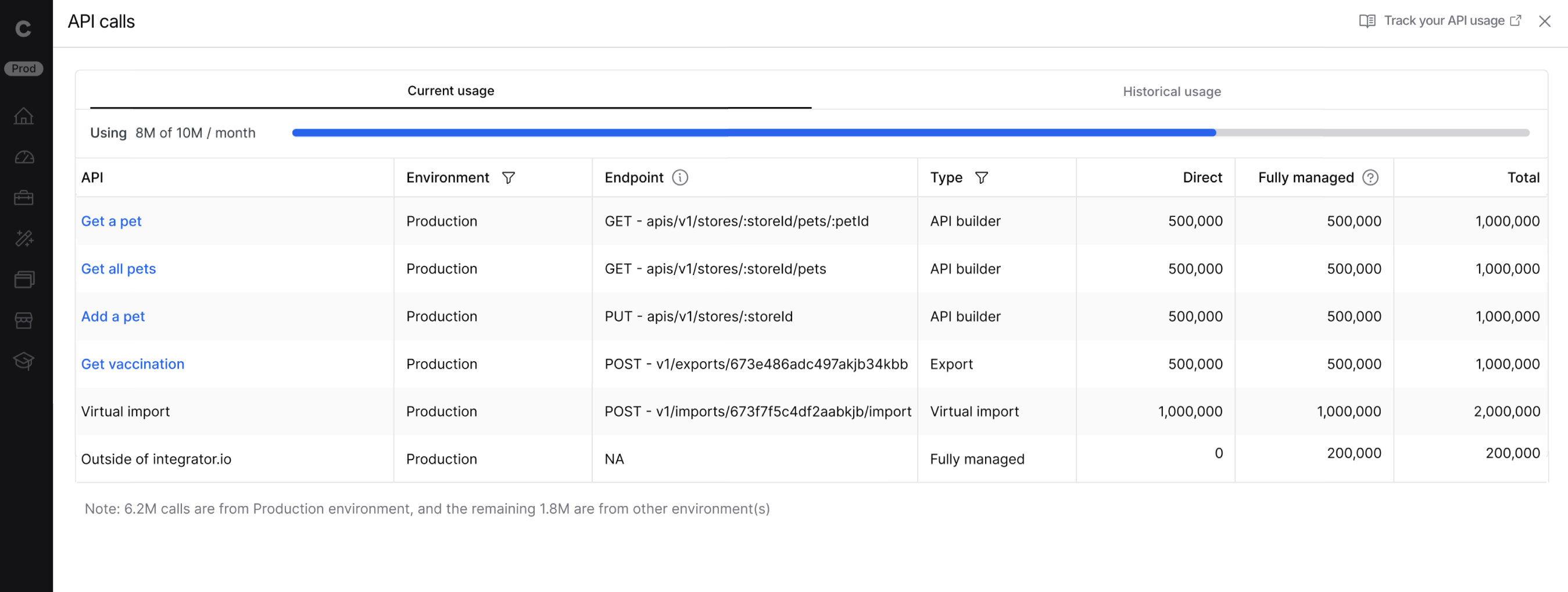Click the 8M of 10M / month text
1568x592 pixels.
pyautogui.click(x=195, y=133)
